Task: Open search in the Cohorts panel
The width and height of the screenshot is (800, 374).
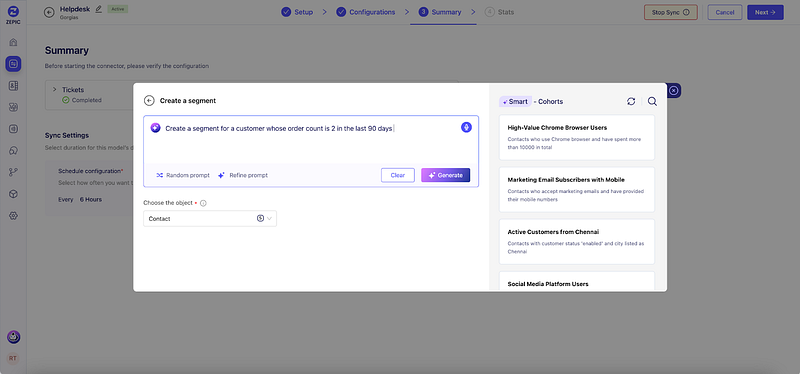Action: [x=652, y=102]
